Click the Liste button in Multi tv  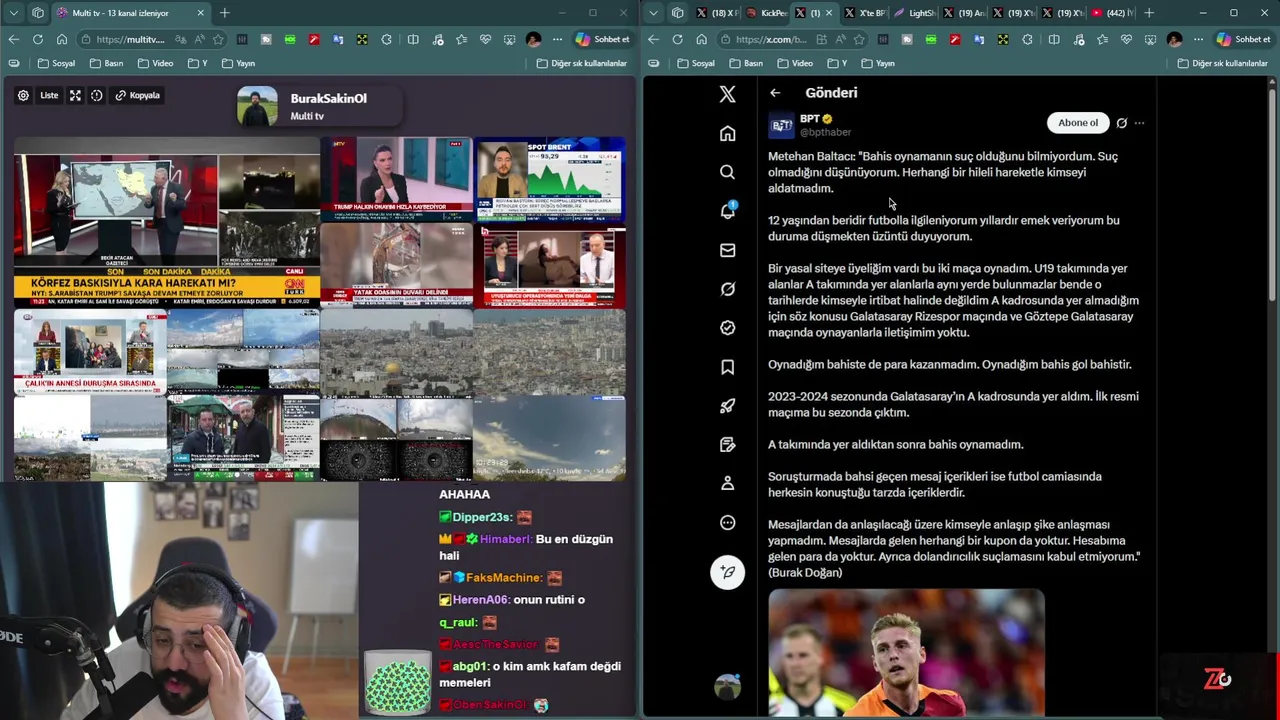pos(49,95)
